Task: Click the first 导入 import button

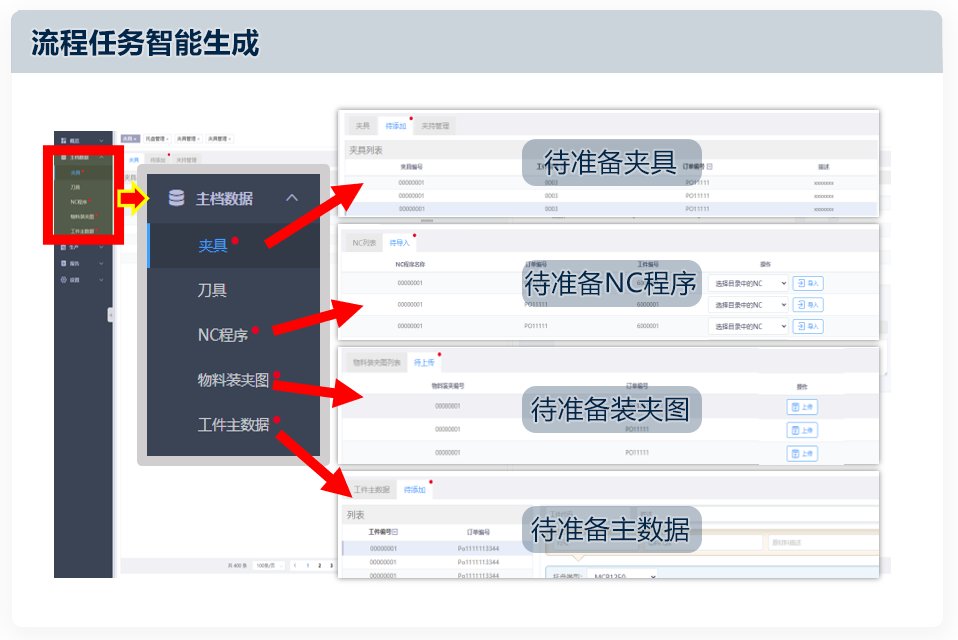Action: (808, 284)
